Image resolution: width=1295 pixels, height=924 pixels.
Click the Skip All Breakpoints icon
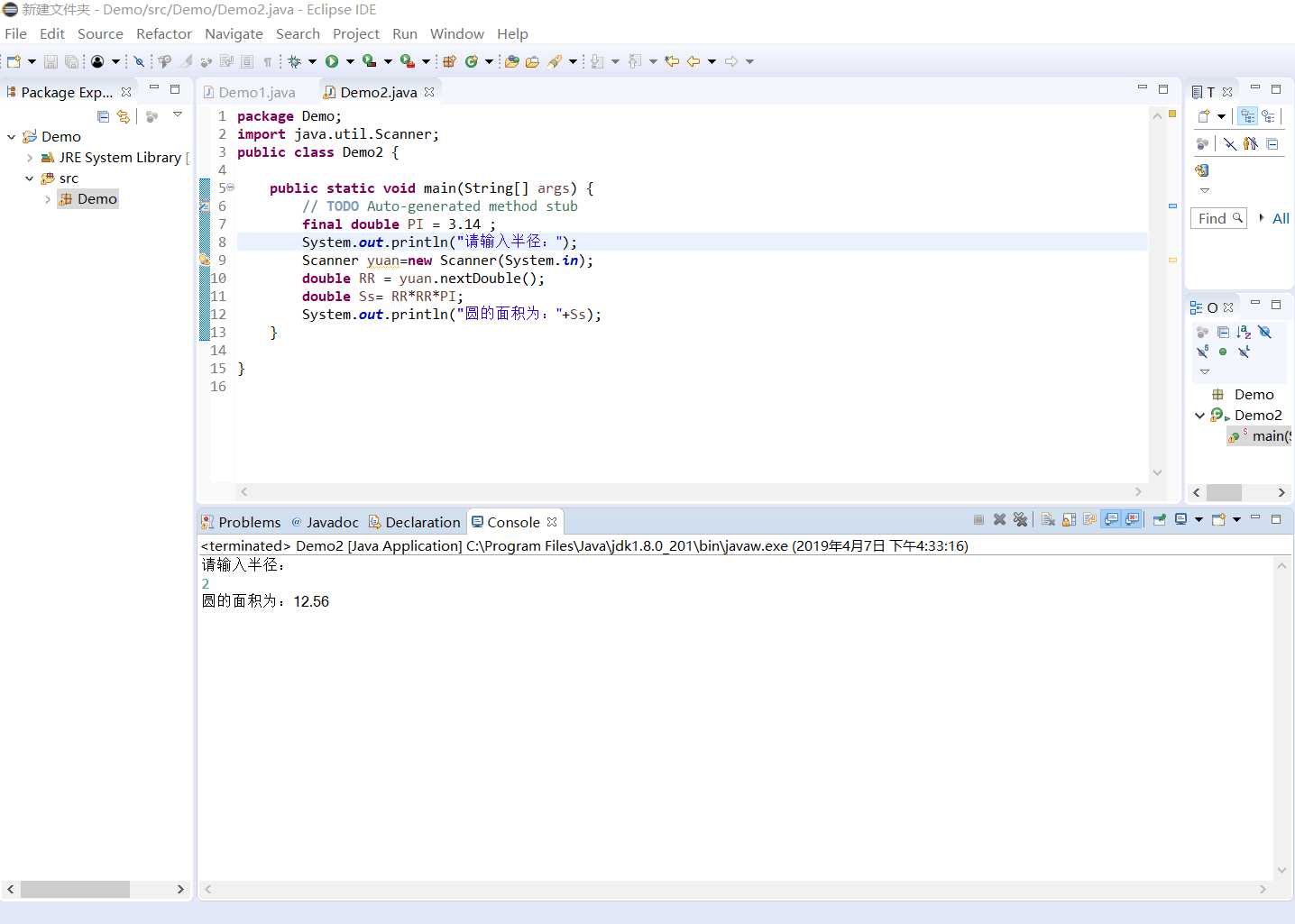[139, 61]
